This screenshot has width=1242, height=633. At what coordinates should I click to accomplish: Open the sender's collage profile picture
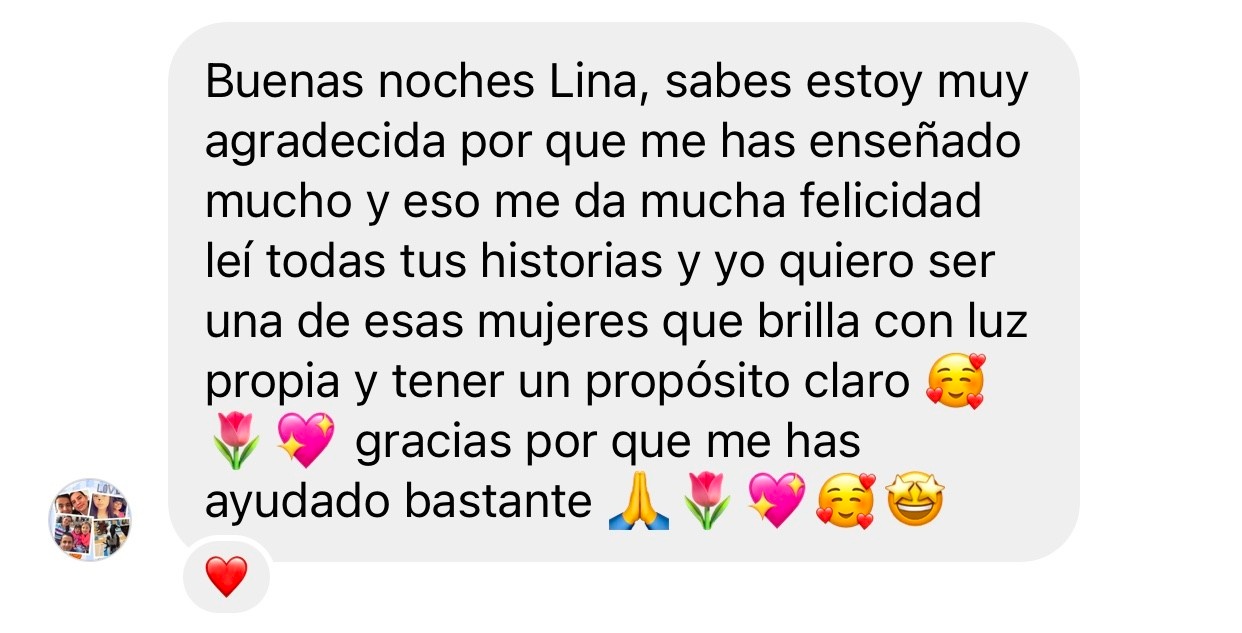[x=90, y=519]
